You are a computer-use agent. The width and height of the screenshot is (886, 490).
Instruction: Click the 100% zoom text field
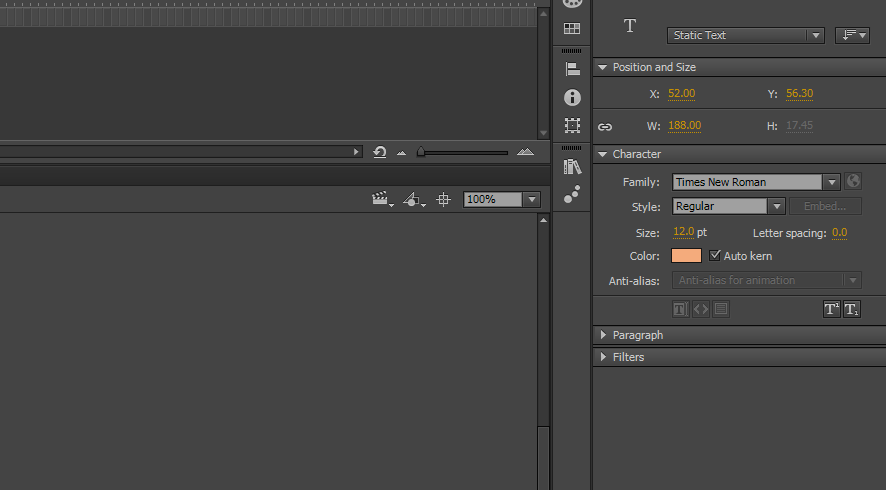point(493,200)
